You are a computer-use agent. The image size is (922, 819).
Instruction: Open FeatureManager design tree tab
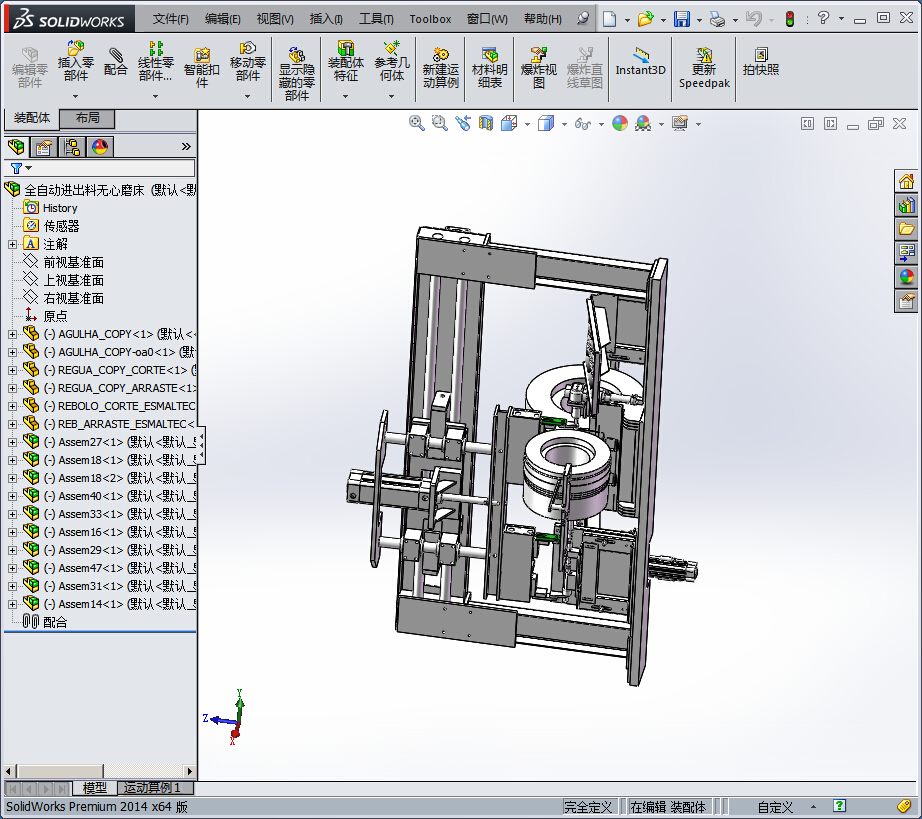[x=16, y=146]
